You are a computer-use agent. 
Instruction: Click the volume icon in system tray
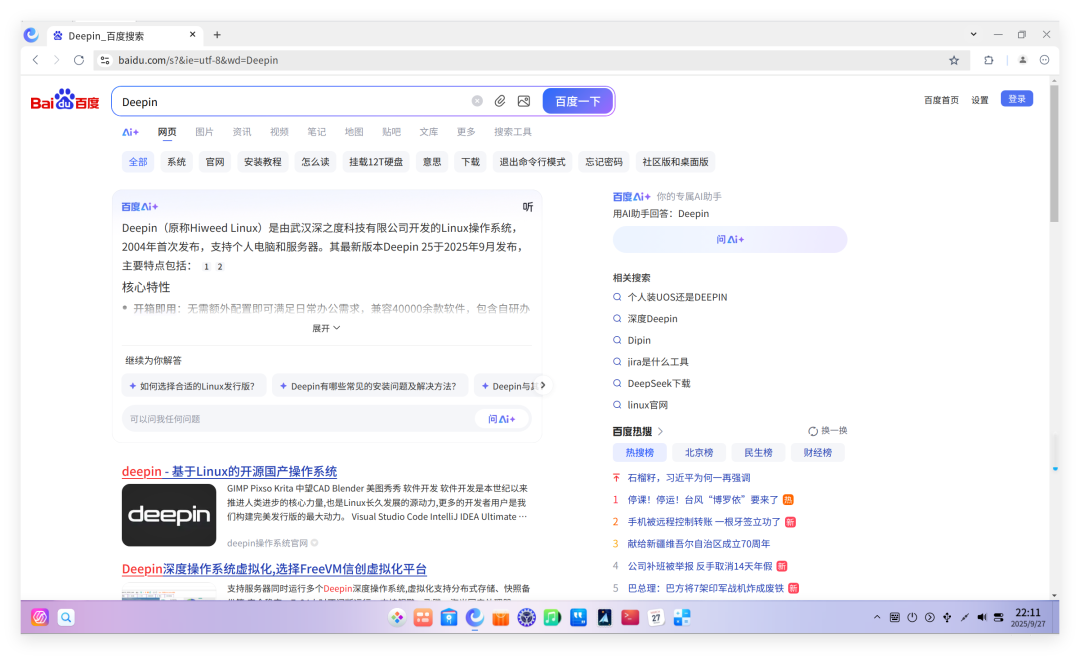981,618
